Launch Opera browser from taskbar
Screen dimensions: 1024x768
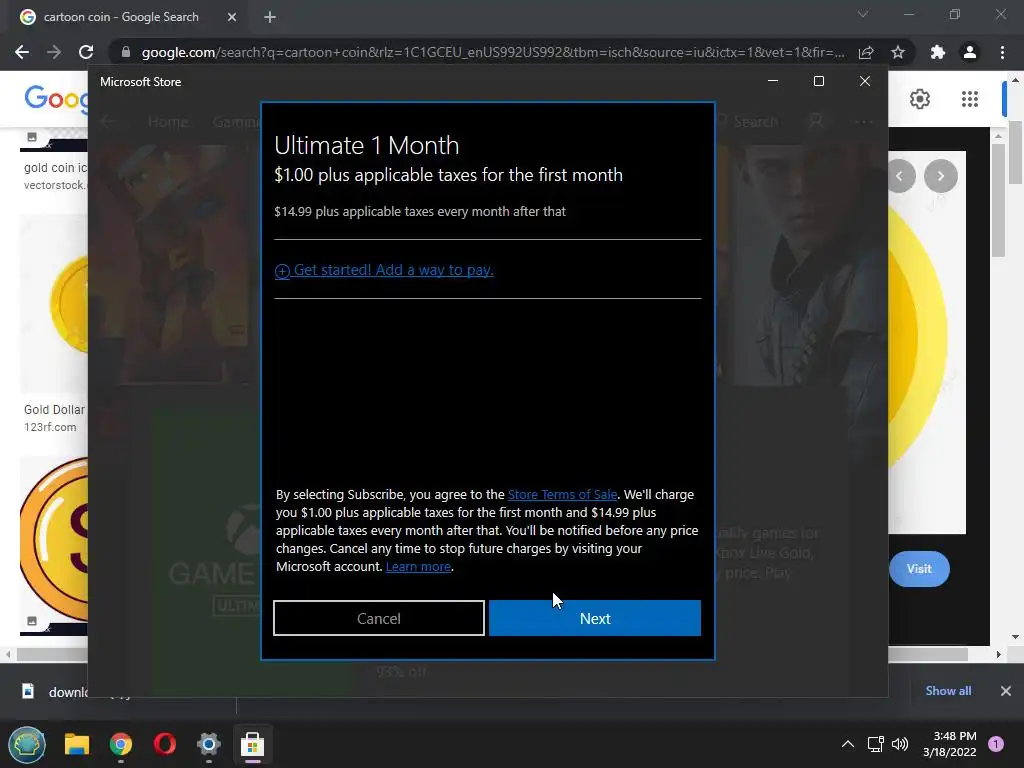[165, 744]
